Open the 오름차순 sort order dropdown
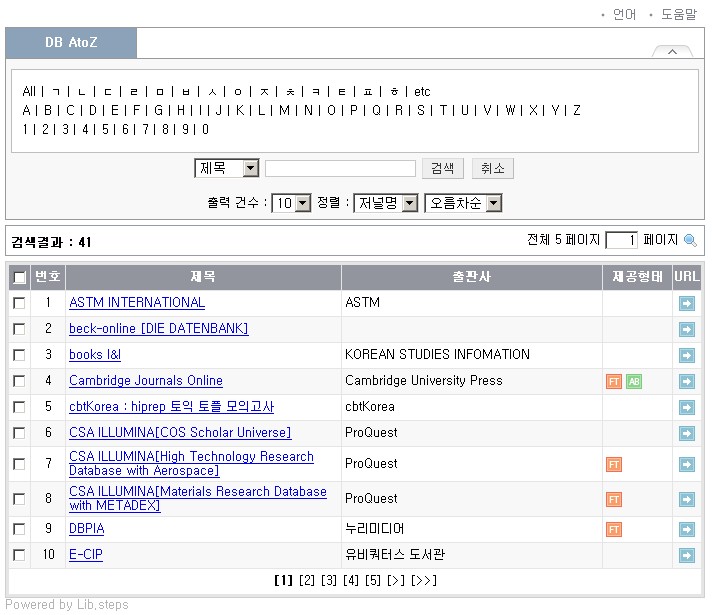 coord(492,203)
